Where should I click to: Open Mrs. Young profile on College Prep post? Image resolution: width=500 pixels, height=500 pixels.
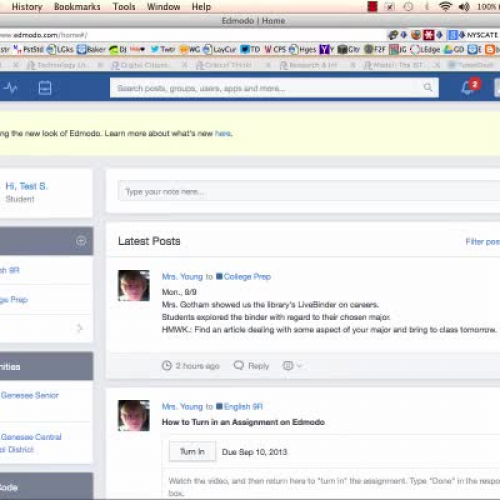tap(182, 276)
